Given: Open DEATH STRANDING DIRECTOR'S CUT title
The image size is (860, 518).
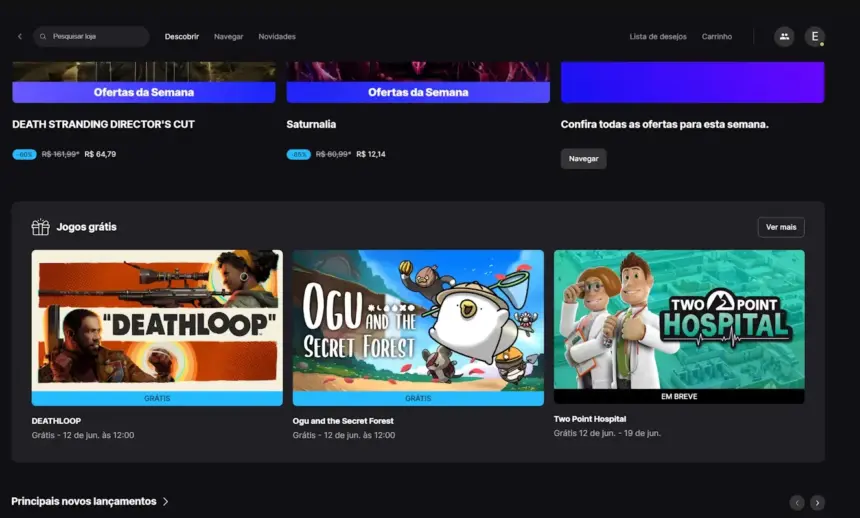Looking at the screenshot, I should [103, 125].
